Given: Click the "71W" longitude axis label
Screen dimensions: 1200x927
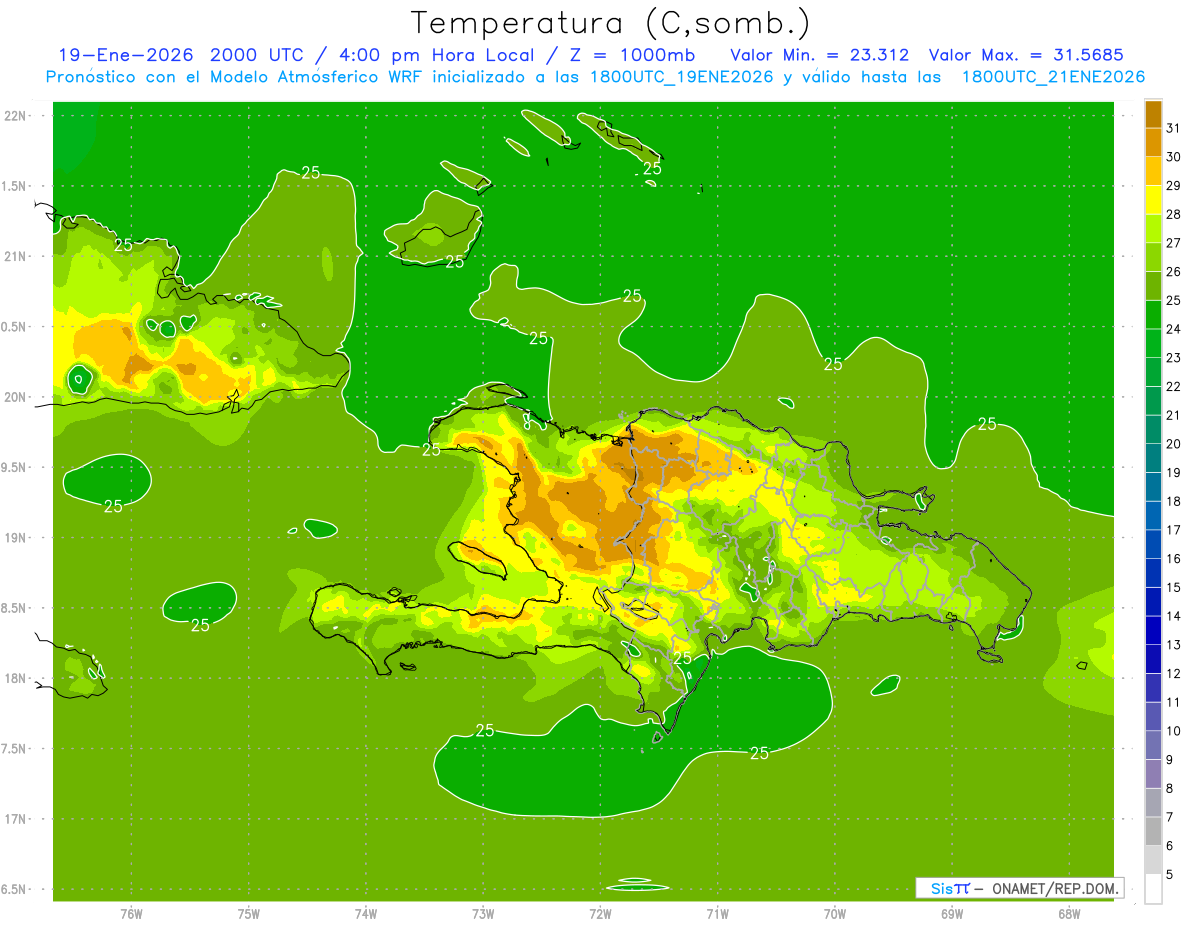Looking at the screenshot, I should pyautogui.click(x=717, y=915).
